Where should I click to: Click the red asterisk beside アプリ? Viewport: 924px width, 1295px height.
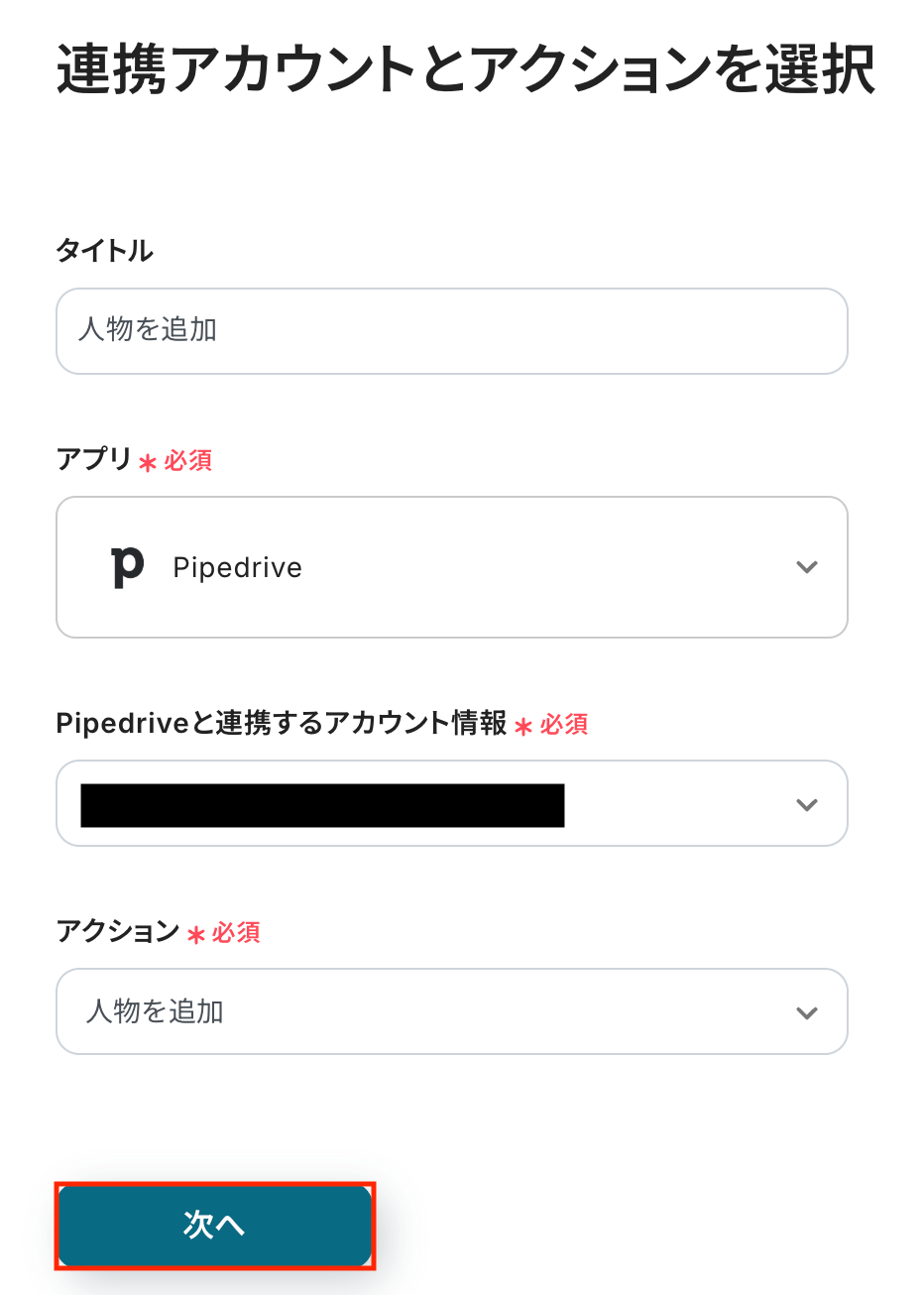(148, 462)
